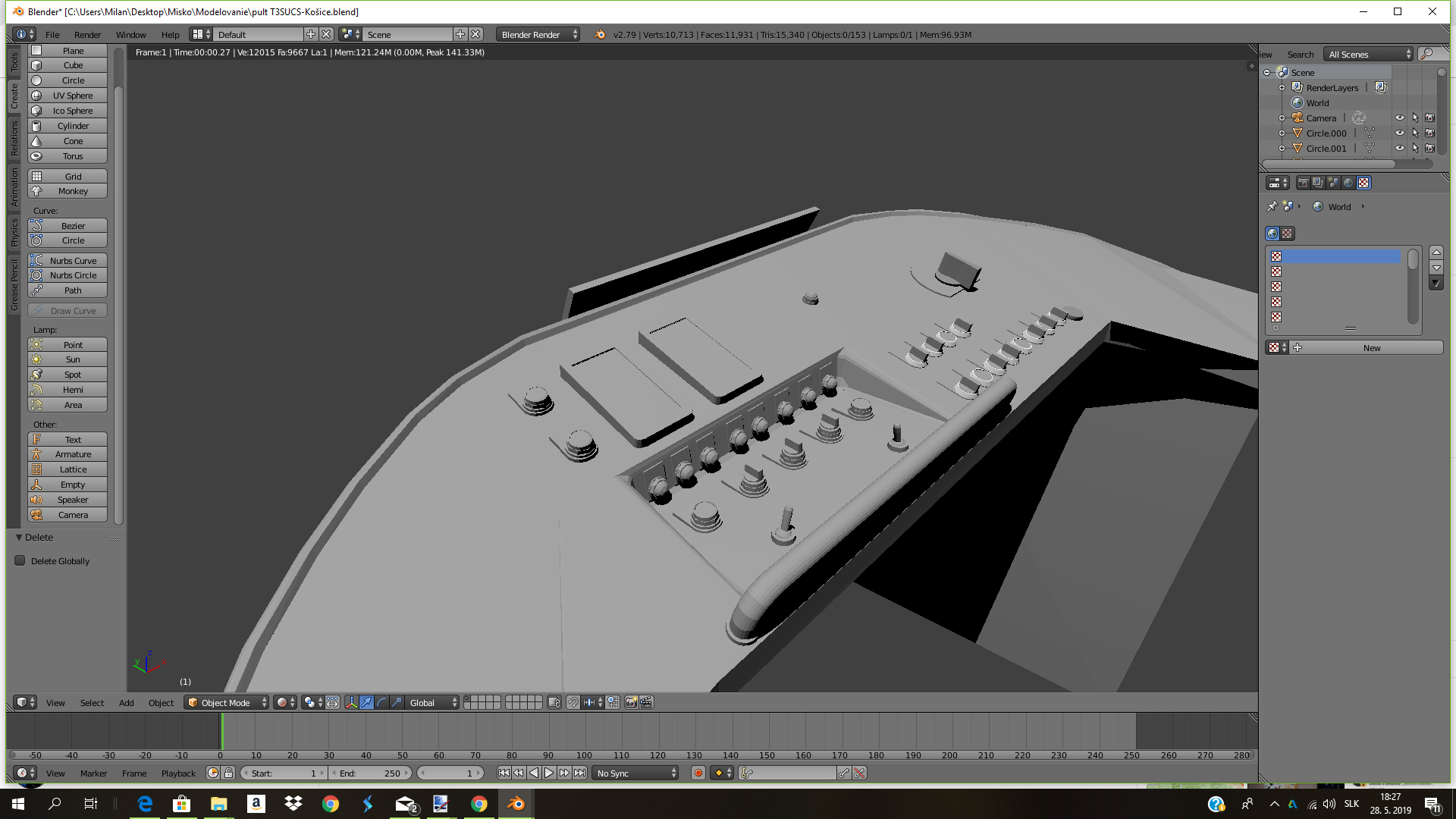Hide Circle.000 with its eye icon
This screenshot has height=819, width=1456.
tap(1400, 133)
